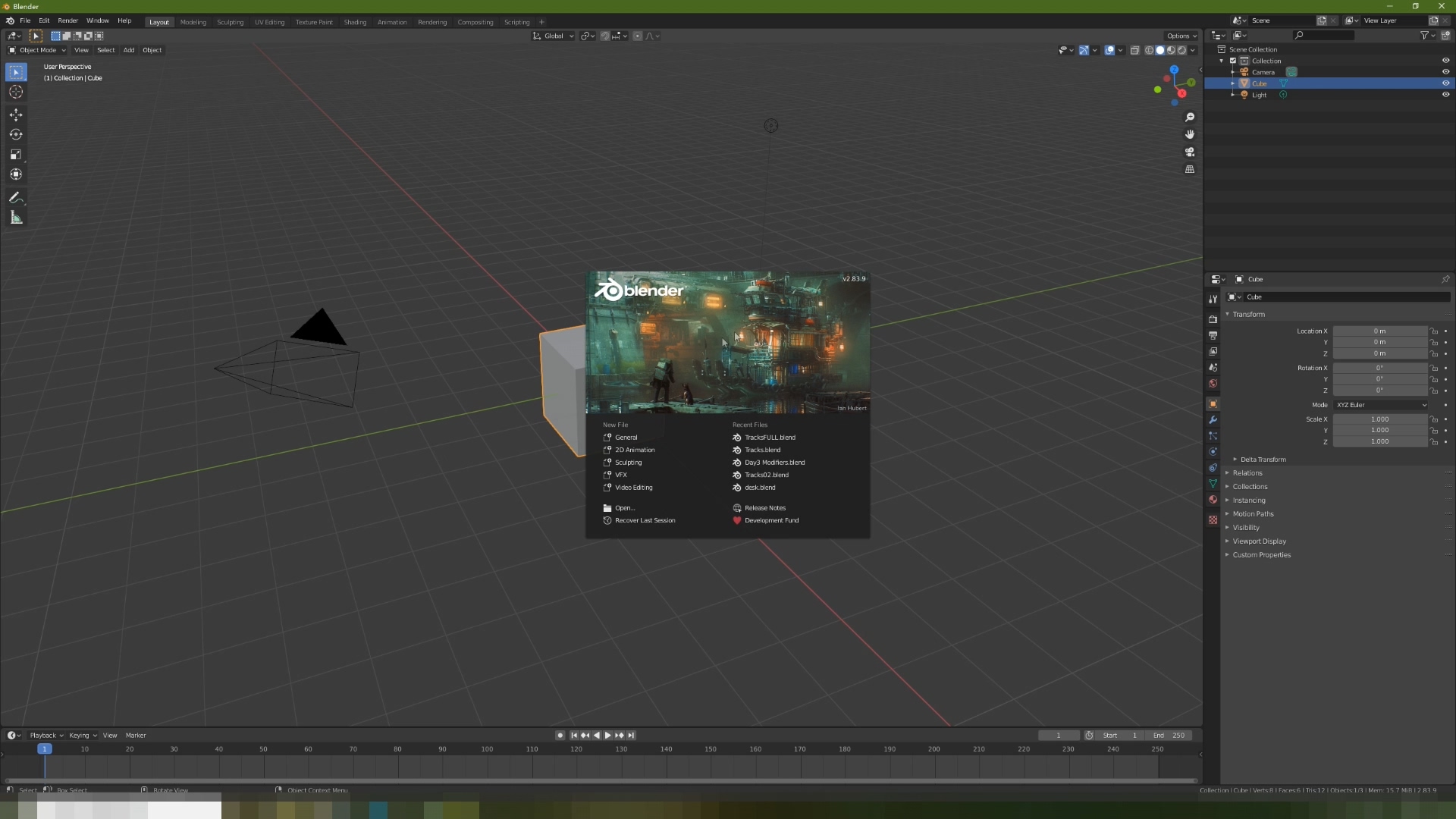Select the Move tool in toolbar
This screenshot has width=1456, height=819.
point(16,115)
